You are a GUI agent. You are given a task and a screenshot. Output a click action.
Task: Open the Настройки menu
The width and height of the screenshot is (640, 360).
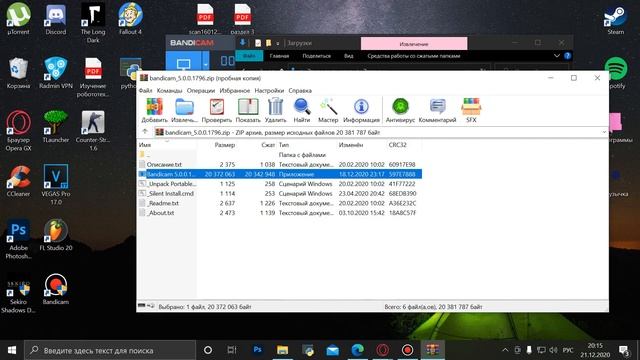269,91
